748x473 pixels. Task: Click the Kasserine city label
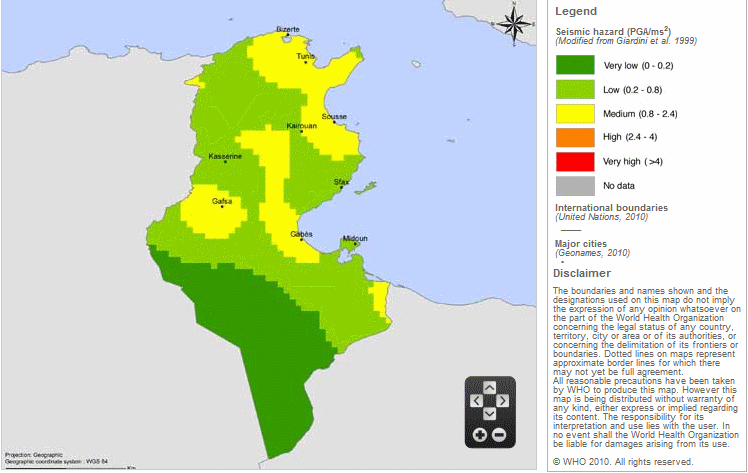coord(225,156)
